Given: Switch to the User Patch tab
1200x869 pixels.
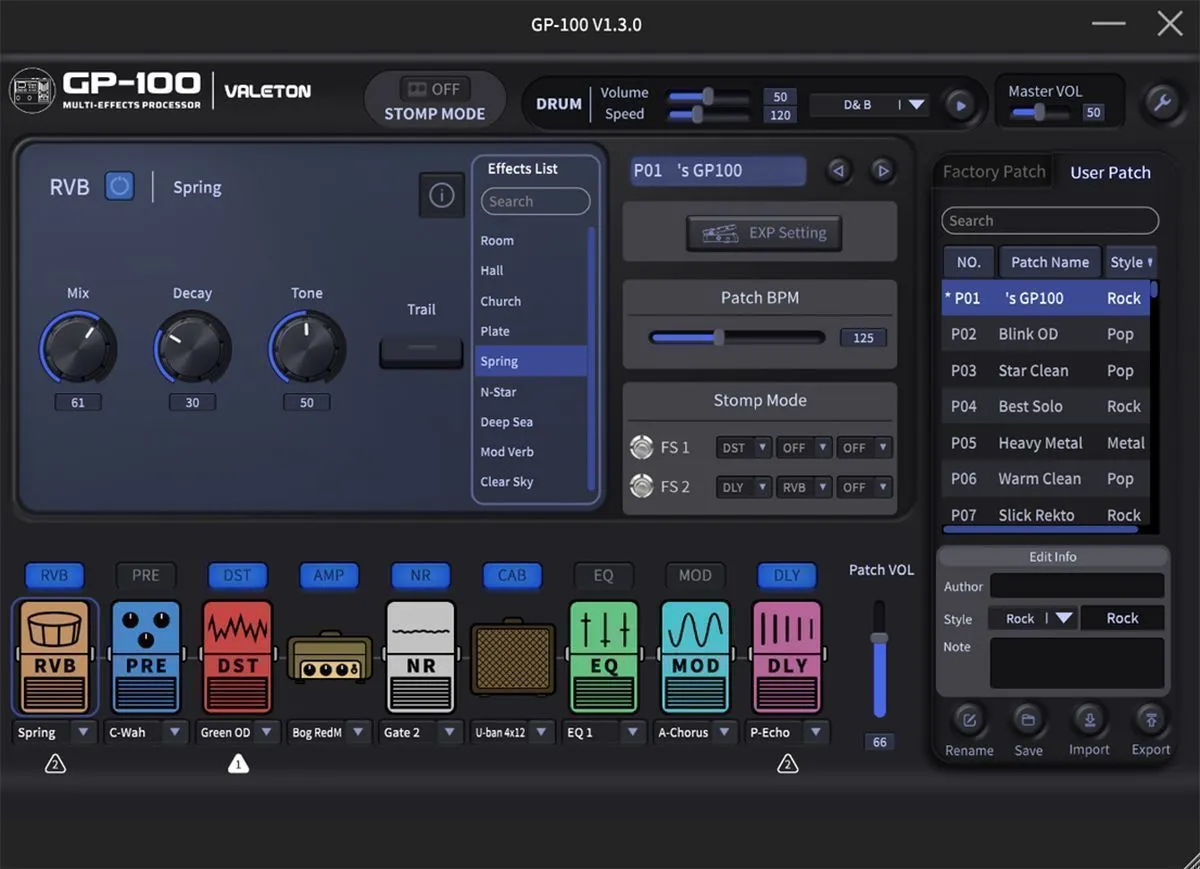Looking at the screenshot, I should (x=1110, y=172).
